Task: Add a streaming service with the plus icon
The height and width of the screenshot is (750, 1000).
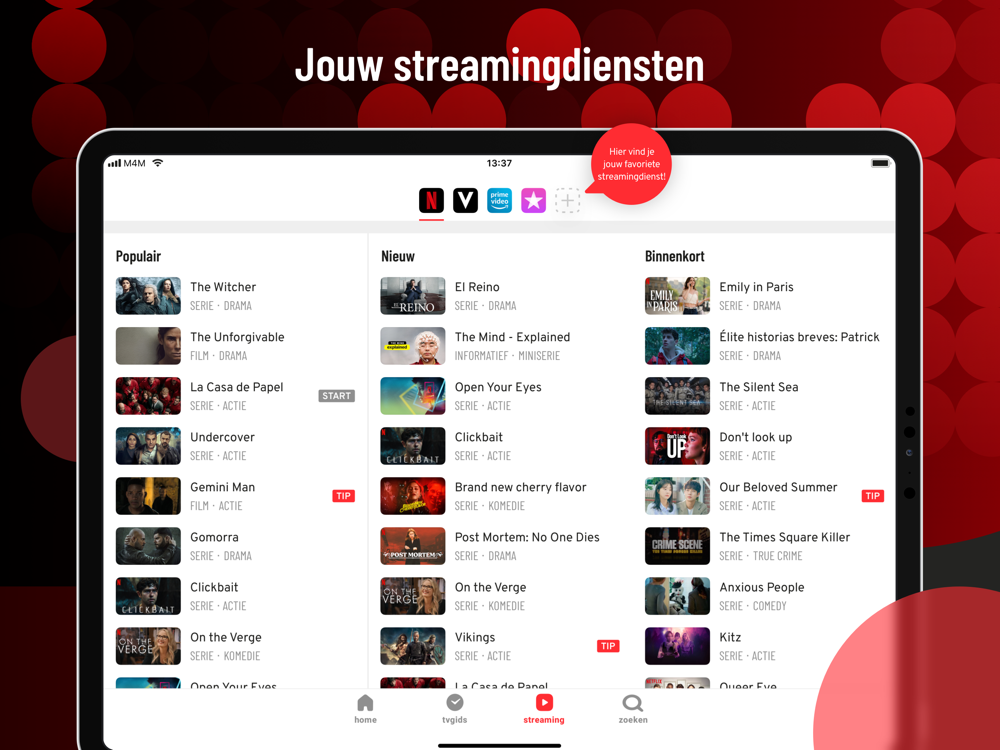Action: click(x=567, y=200)
